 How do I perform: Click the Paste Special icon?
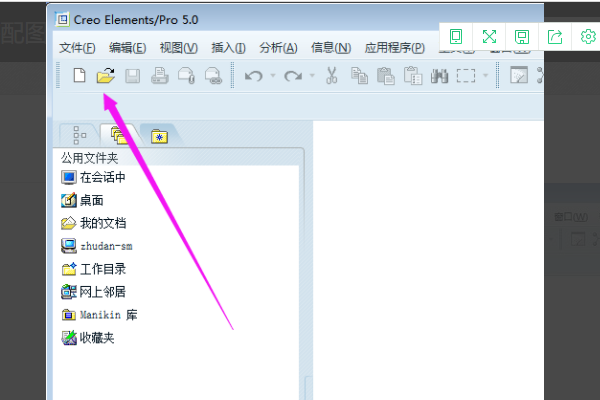tap(412, 75)
